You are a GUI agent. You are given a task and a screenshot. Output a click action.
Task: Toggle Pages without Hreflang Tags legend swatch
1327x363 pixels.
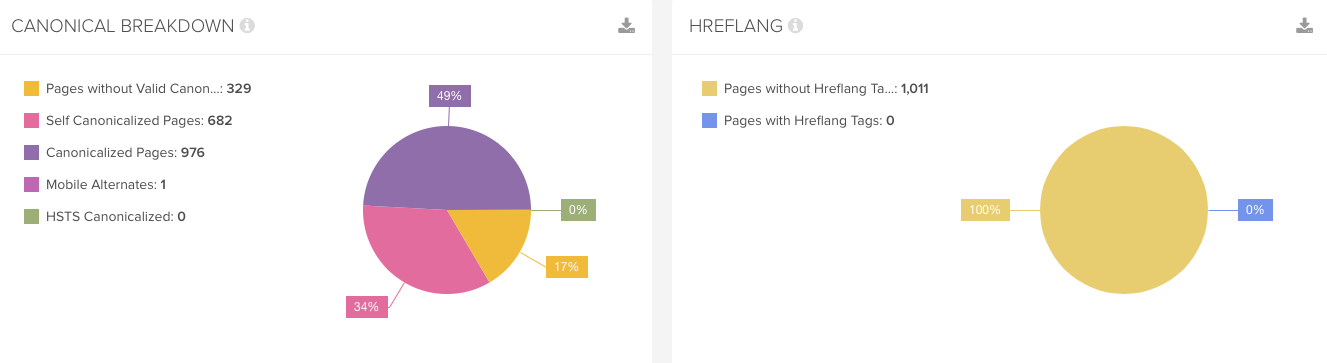(709, 88)
